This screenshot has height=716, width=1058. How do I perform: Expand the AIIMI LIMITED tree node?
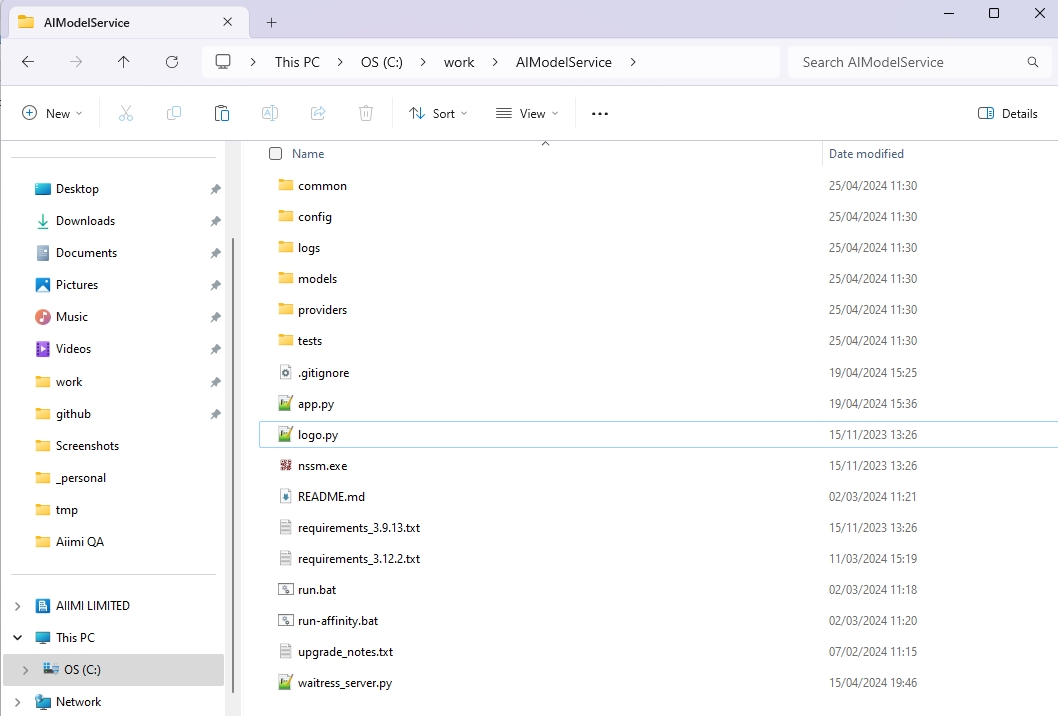click(x=18, y=606)
